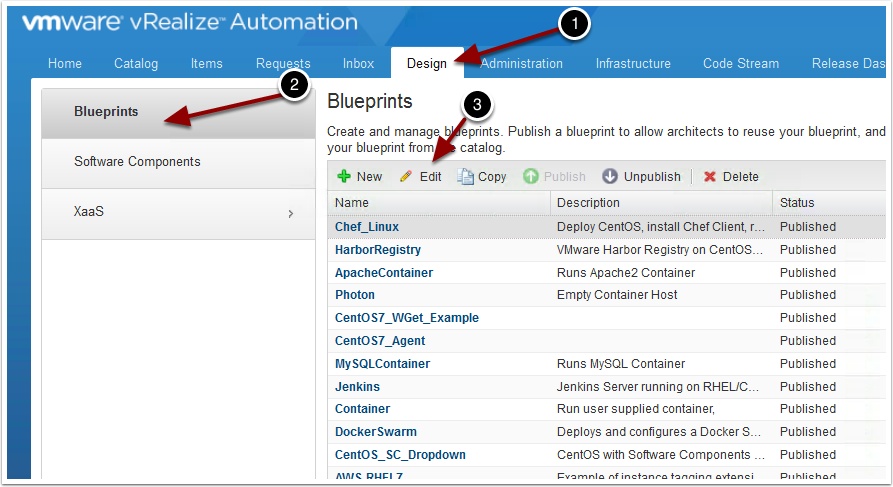Click 'Deploy CentOS, install Chef Client' description
The image size is (893, 487).
point(661,227)
